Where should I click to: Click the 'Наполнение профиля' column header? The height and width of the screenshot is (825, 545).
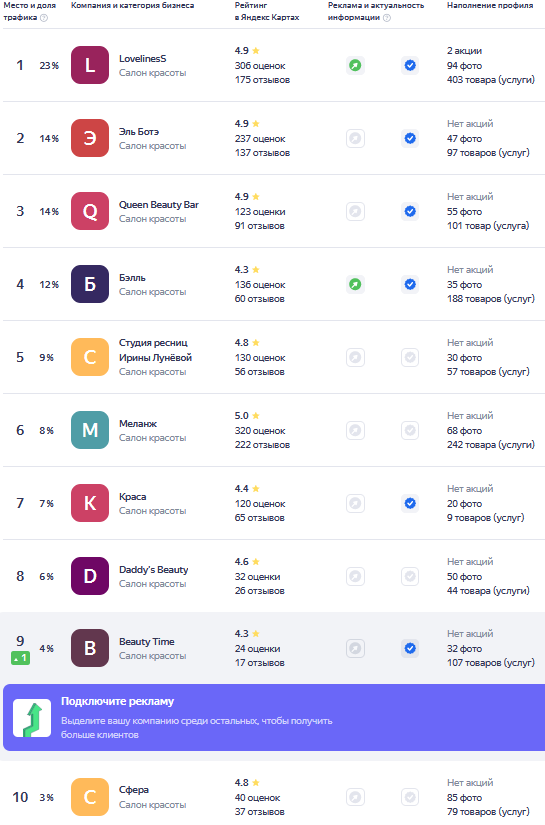coord(490,5)
